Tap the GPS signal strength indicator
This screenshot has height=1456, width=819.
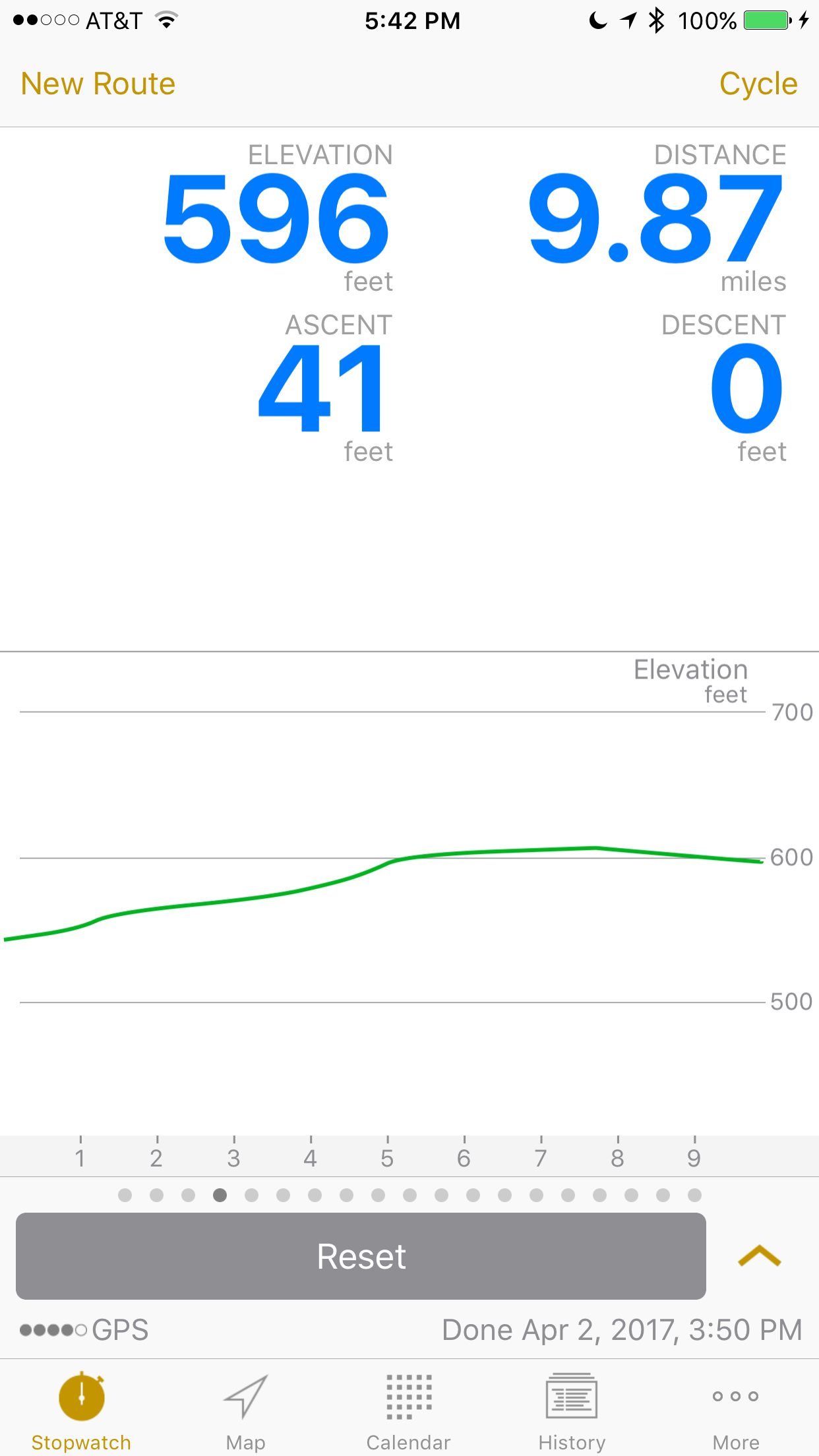point(53,1330)
